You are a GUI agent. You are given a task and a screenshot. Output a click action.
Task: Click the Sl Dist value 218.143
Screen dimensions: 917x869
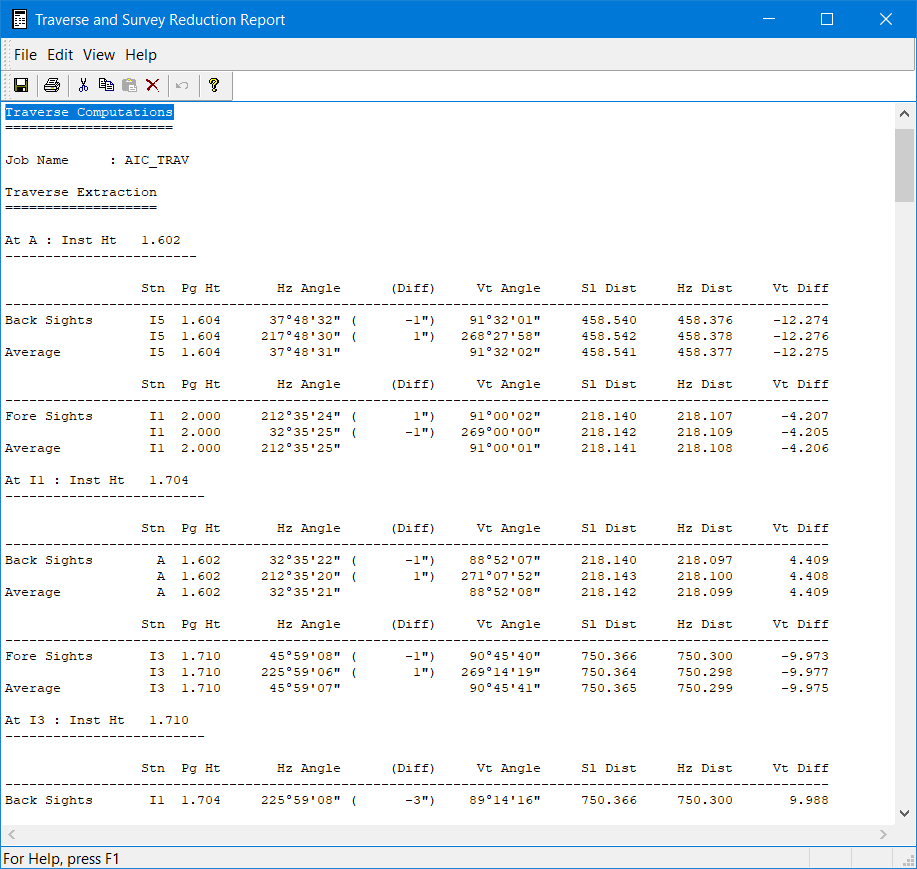tap(609, 576)
